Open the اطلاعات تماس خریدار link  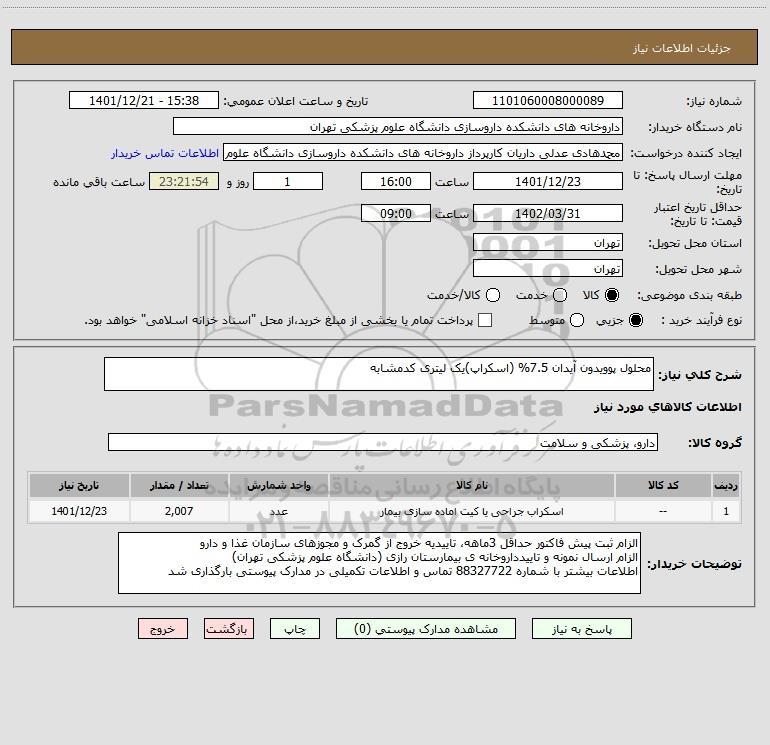(165, 153)
